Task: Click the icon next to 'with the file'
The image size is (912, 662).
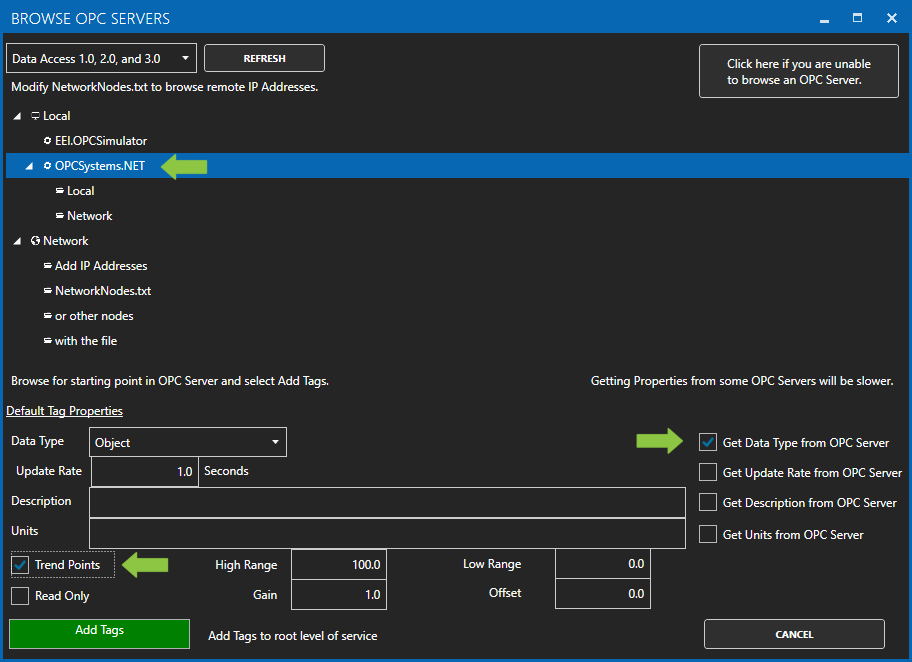Action: pos(47,341)
